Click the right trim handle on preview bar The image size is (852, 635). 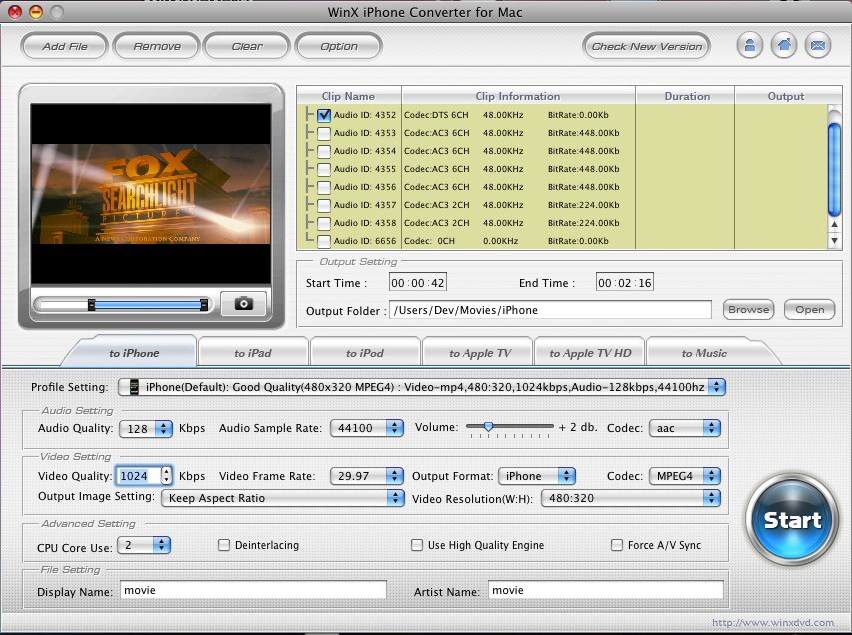(204, 305)
